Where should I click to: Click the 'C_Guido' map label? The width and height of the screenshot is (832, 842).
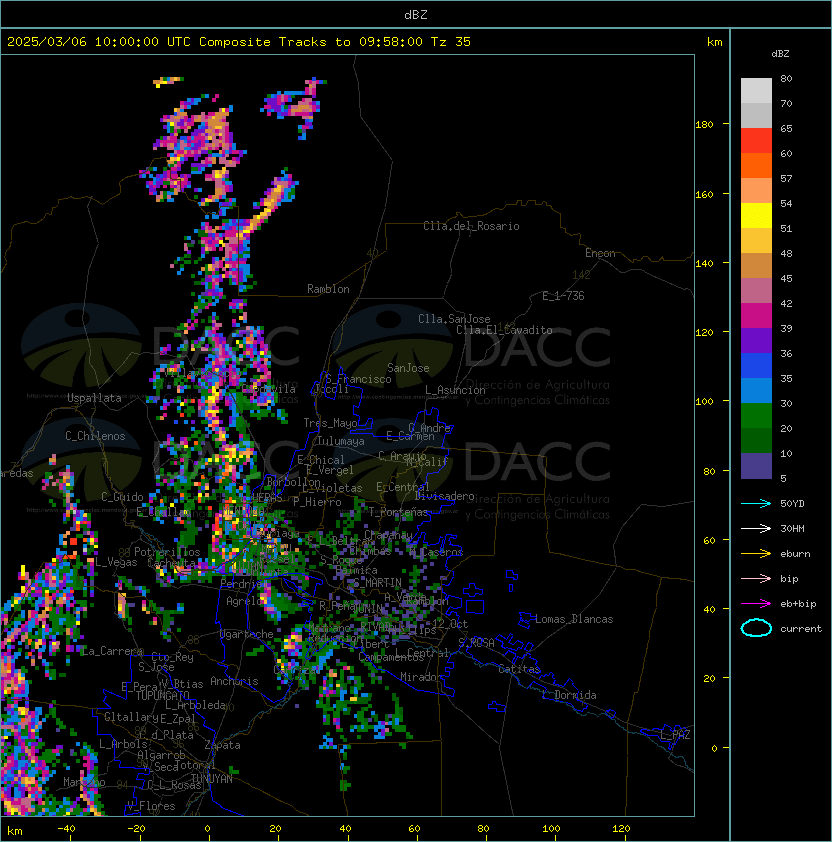pos(122,497)
